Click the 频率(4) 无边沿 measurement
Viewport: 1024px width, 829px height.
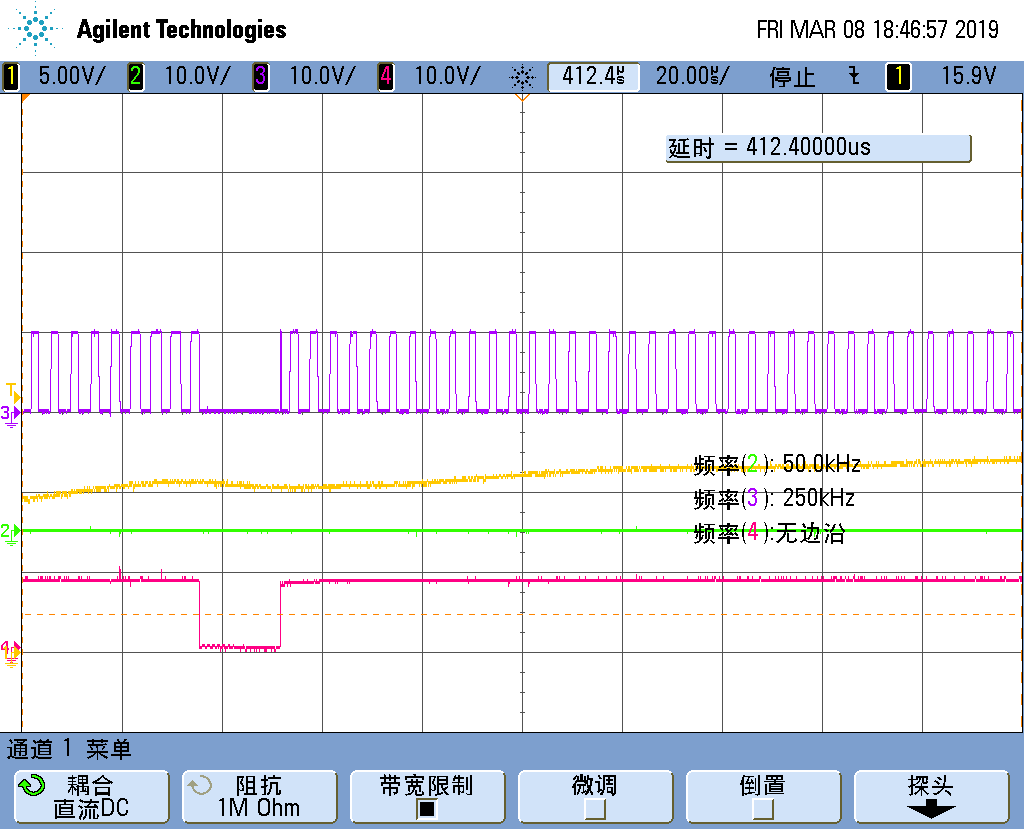point(769,533)
